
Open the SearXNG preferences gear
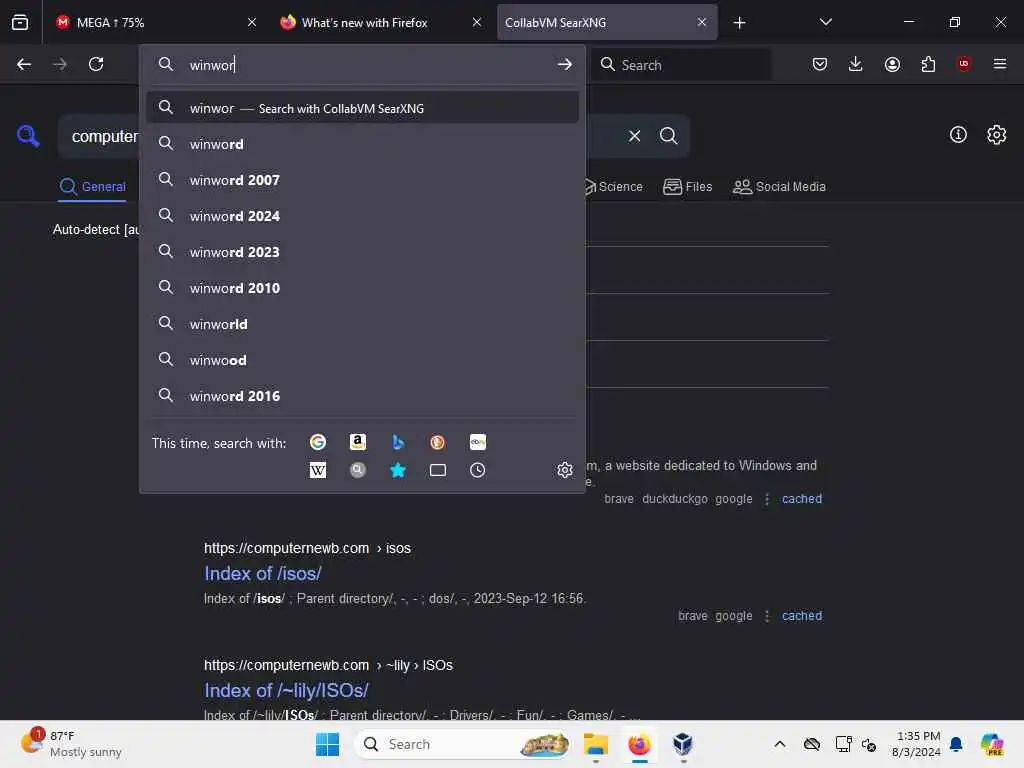[x=997, y=135]
